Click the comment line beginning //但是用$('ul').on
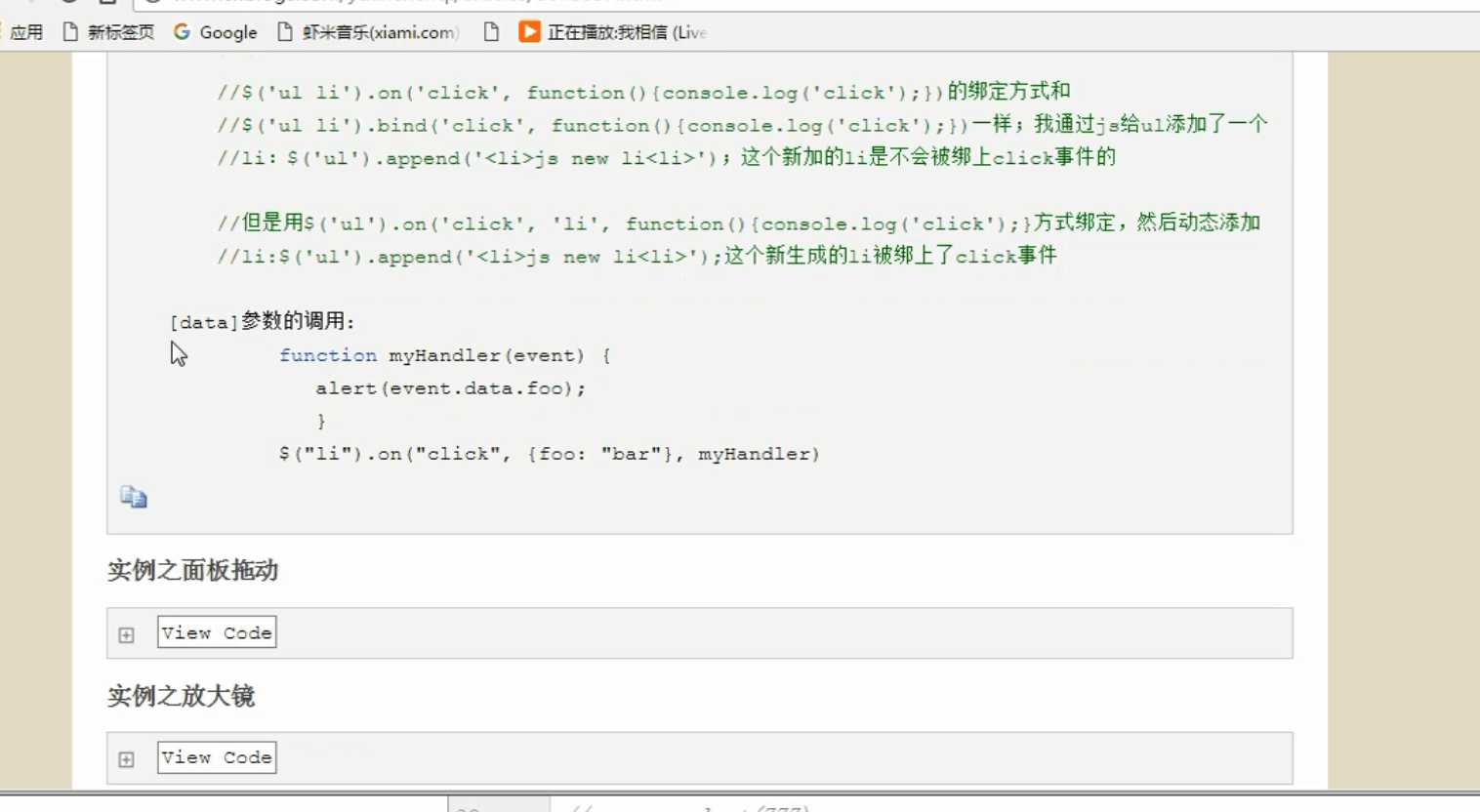This screenshot has height=812, width=1480. coord(739,223)
